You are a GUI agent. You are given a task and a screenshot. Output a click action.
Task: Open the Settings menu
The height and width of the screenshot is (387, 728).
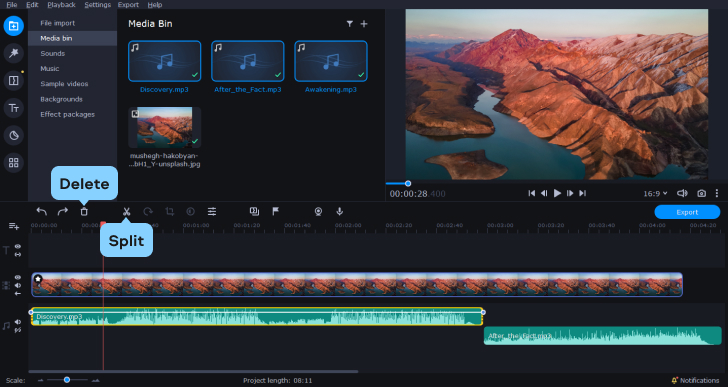click(x=98, y=5)
